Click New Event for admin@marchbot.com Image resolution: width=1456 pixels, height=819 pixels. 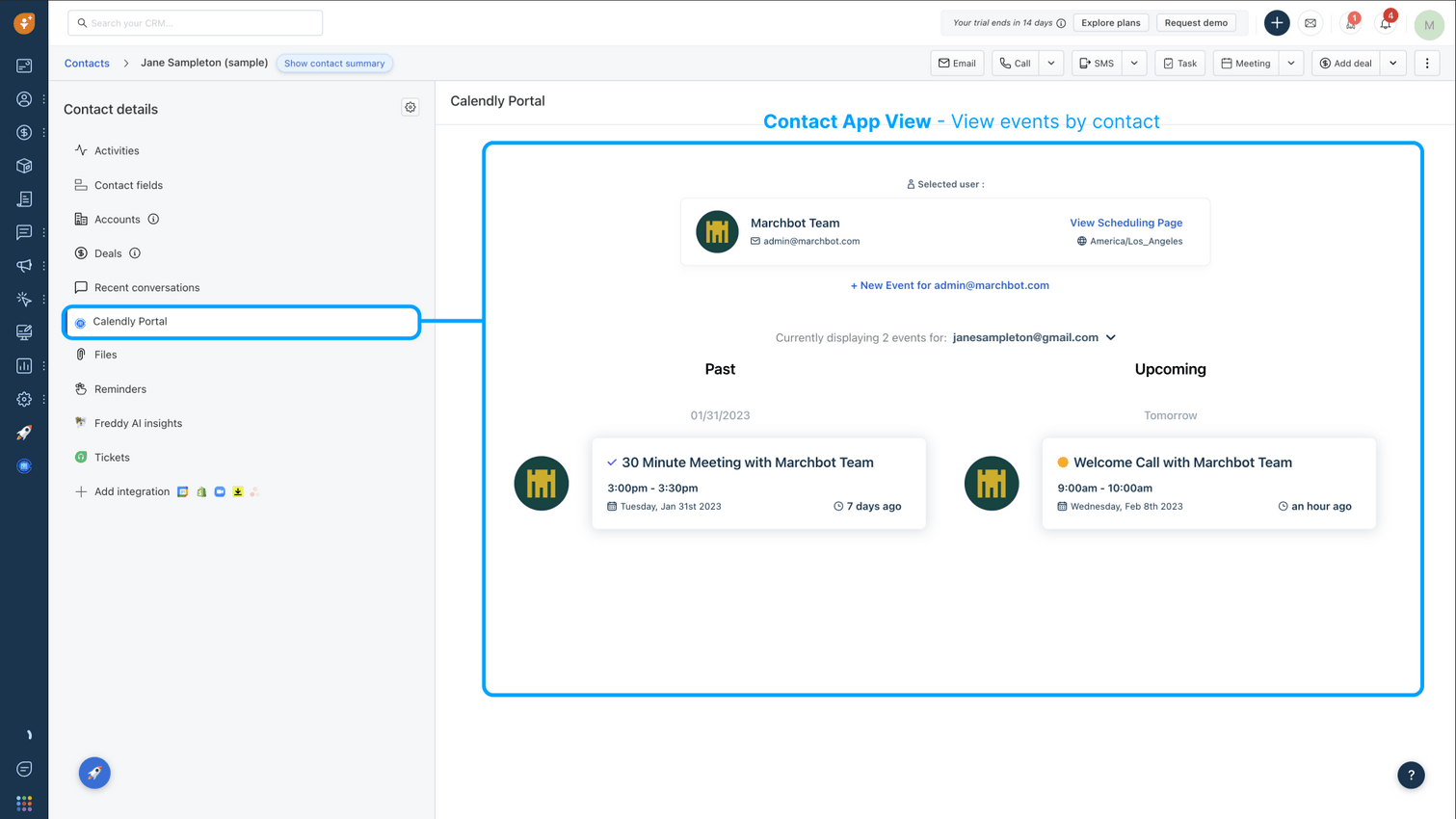pos(950,285)
